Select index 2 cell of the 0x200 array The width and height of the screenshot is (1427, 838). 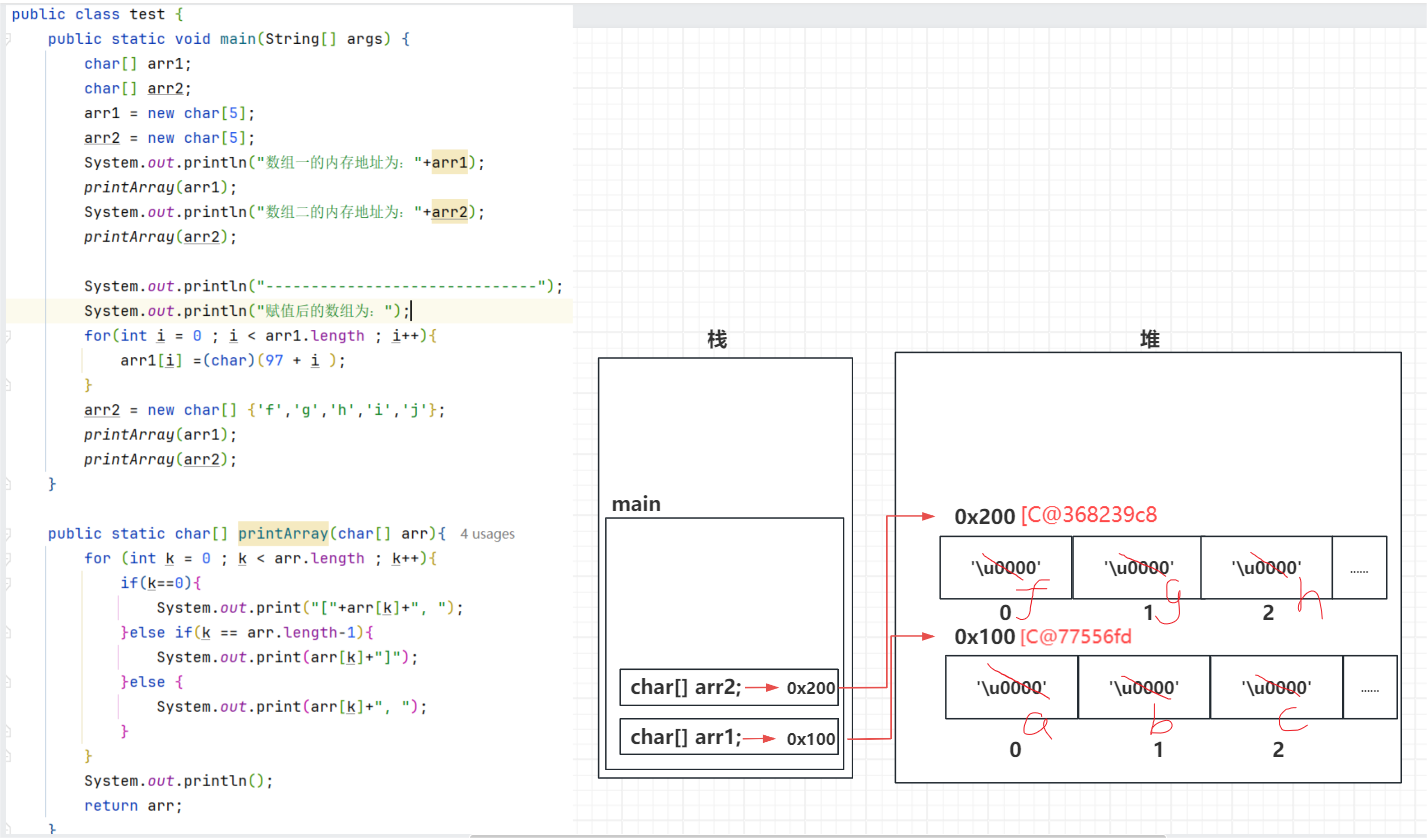tap(1266, 567)
